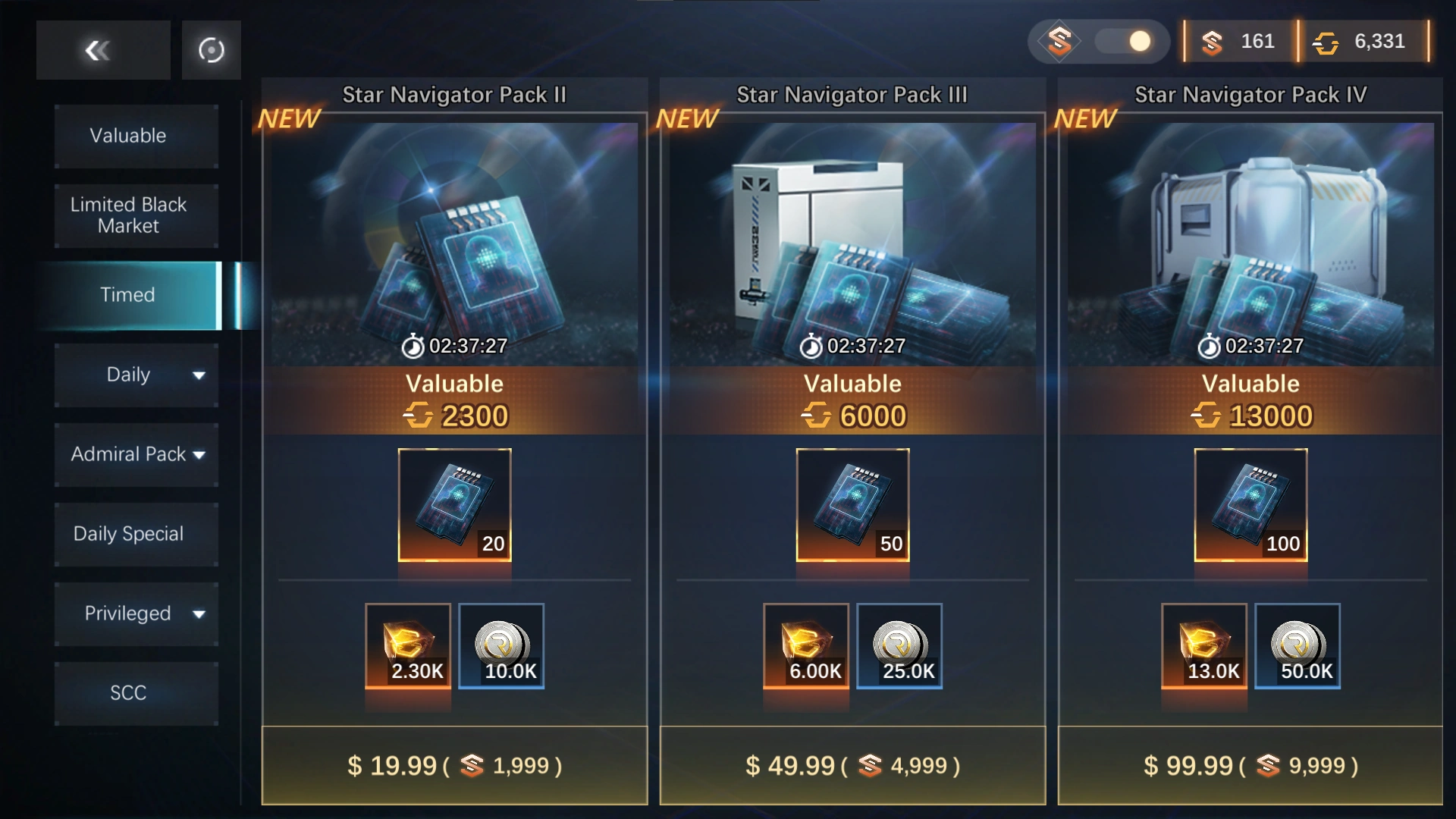Expand the Privileged category dropdown
Screen dimensions: 1456x819
point(199,614)
